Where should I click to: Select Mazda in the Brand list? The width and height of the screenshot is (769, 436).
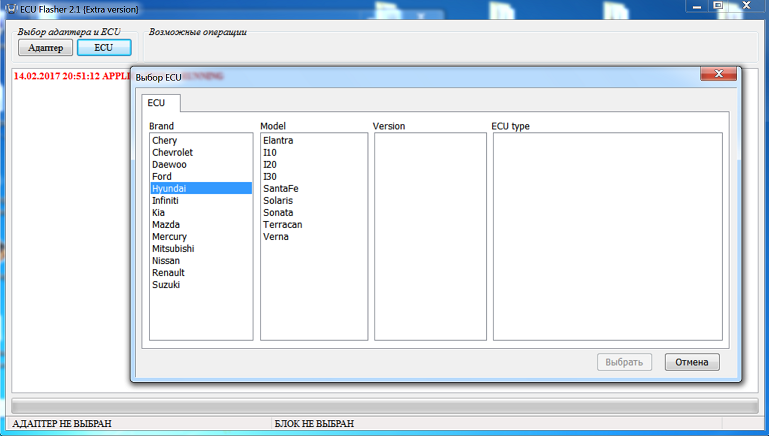201,225
